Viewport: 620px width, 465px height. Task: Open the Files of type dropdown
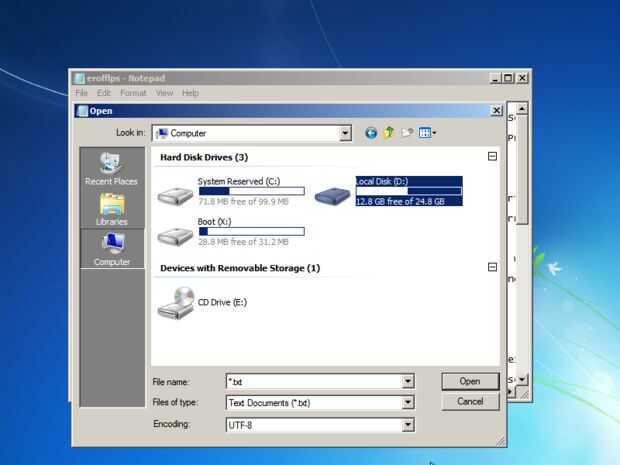pyautogui.click(x=408, y=403)
